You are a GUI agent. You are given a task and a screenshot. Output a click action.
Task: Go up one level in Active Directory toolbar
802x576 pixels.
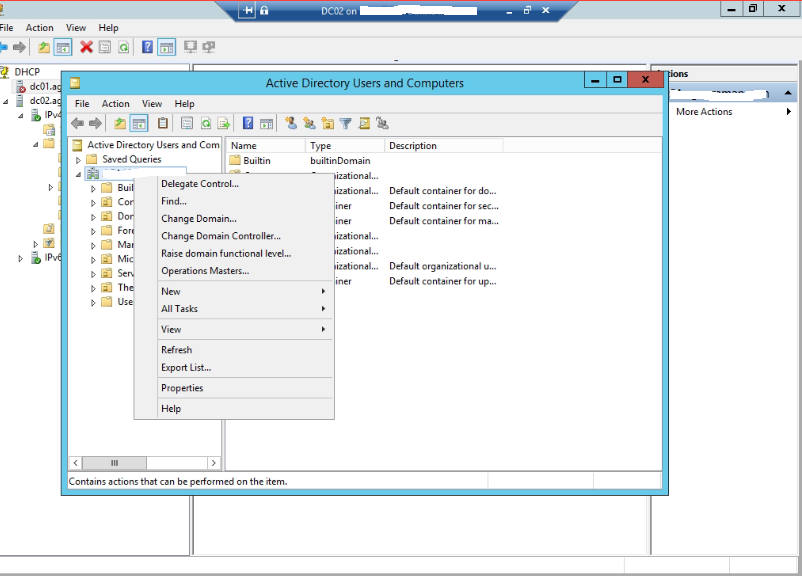click(x=120, y=123)
